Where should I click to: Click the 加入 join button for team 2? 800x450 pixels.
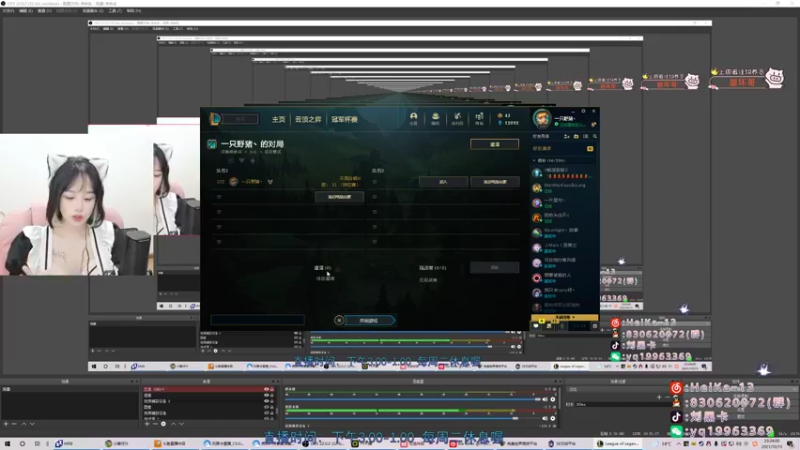click(x=443, y=182)
